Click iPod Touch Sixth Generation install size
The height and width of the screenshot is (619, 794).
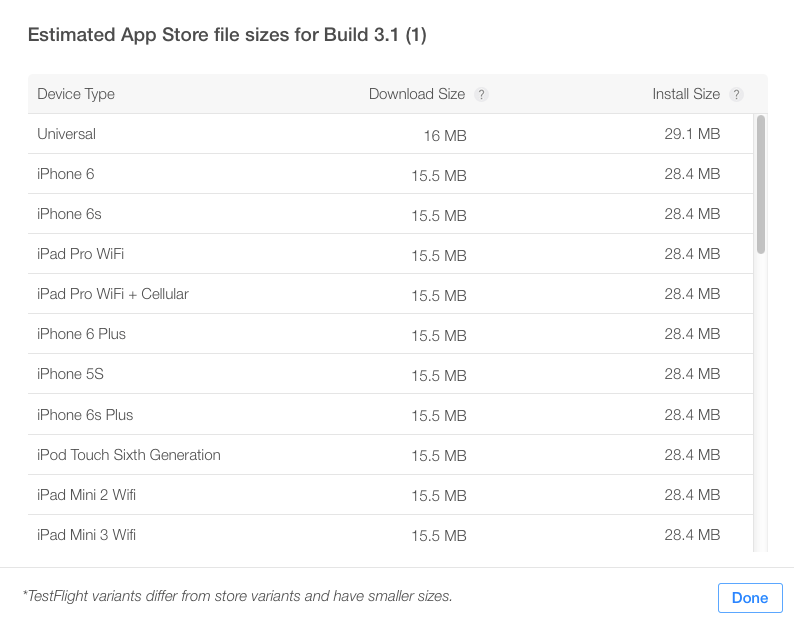coord(692,455)
